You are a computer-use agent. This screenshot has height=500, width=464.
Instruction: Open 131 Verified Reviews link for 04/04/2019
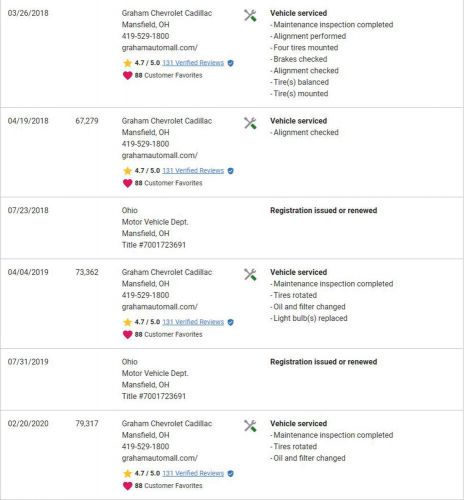pos(193,322)
